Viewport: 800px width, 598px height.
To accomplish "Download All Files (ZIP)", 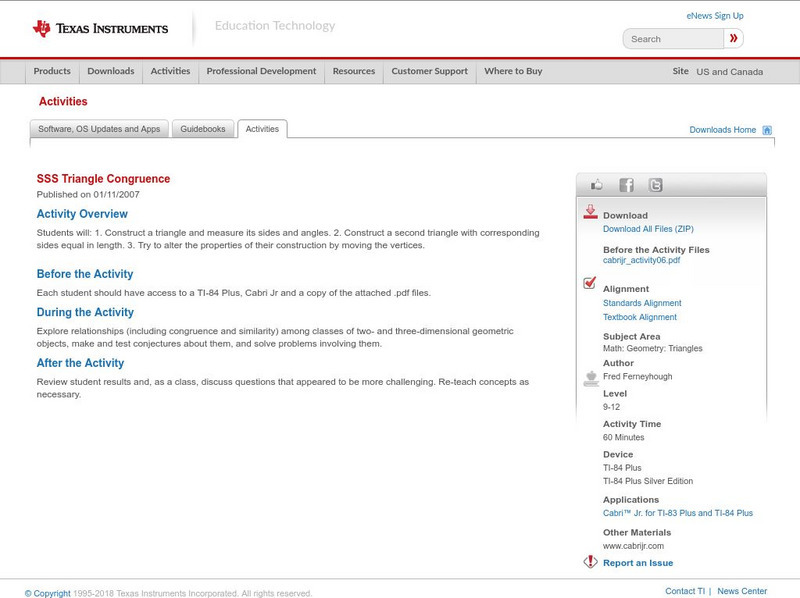I will coord(648,229).
